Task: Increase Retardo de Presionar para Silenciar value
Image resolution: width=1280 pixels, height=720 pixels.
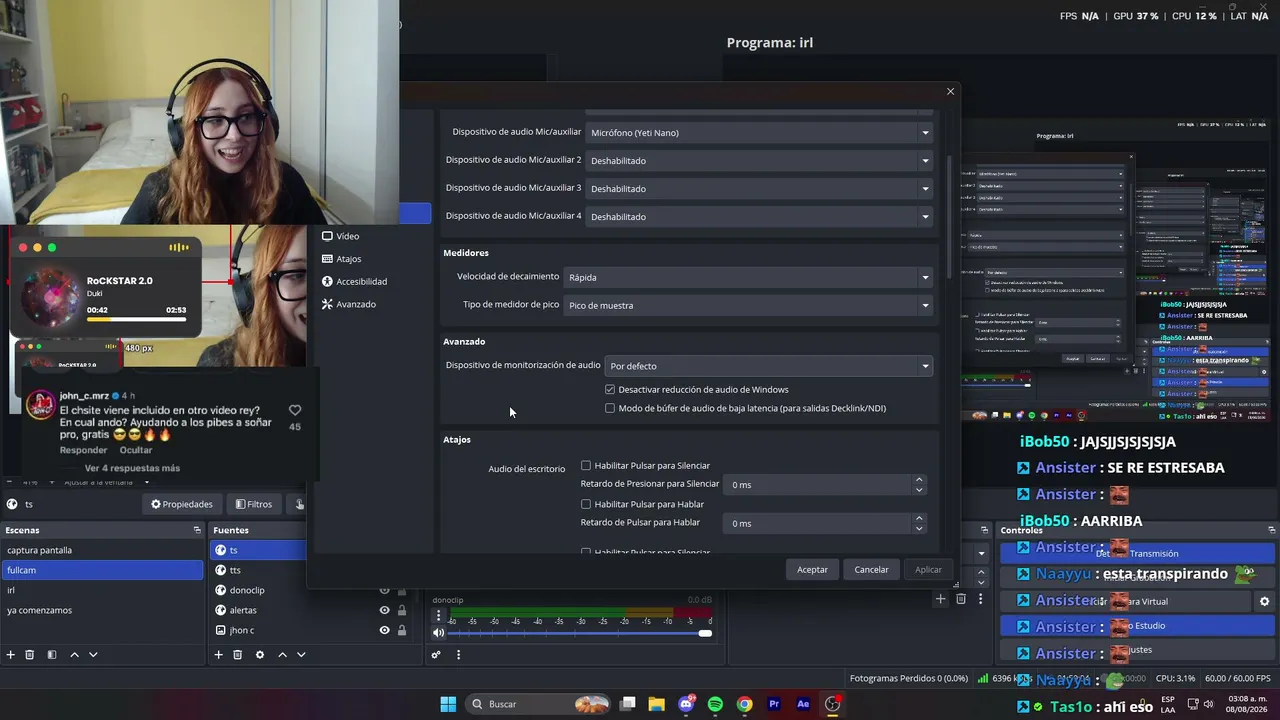Action: [919, 480]
